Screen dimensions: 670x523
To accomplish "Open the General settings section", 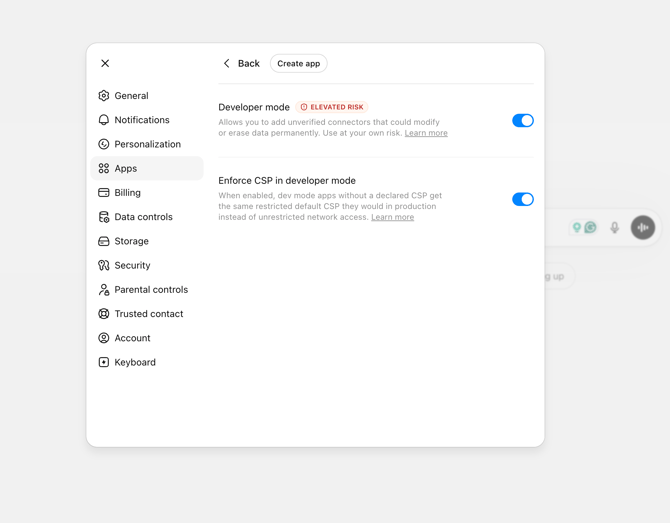I will (147, 96).
